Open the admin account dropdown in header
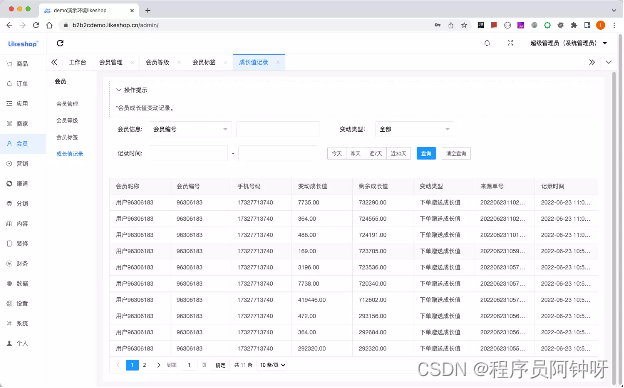 point(568,43)
